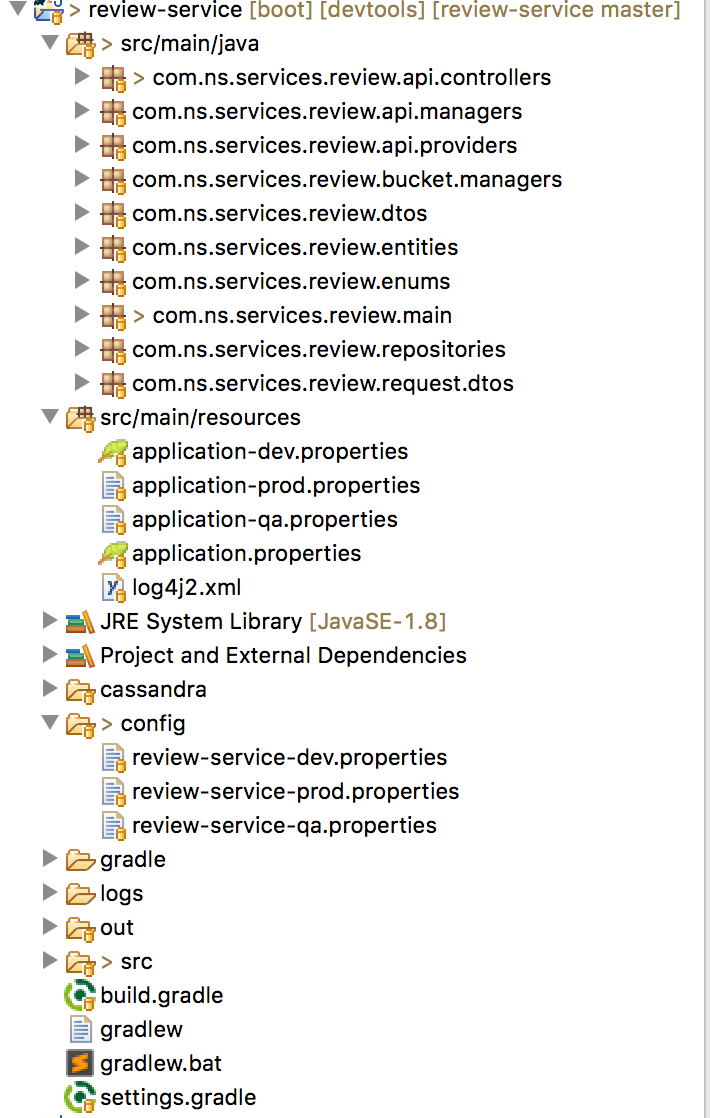Select the com.ns.services.review.main package
The height and width of the screenshot is (1118, 710).
[x=300, y=315]
